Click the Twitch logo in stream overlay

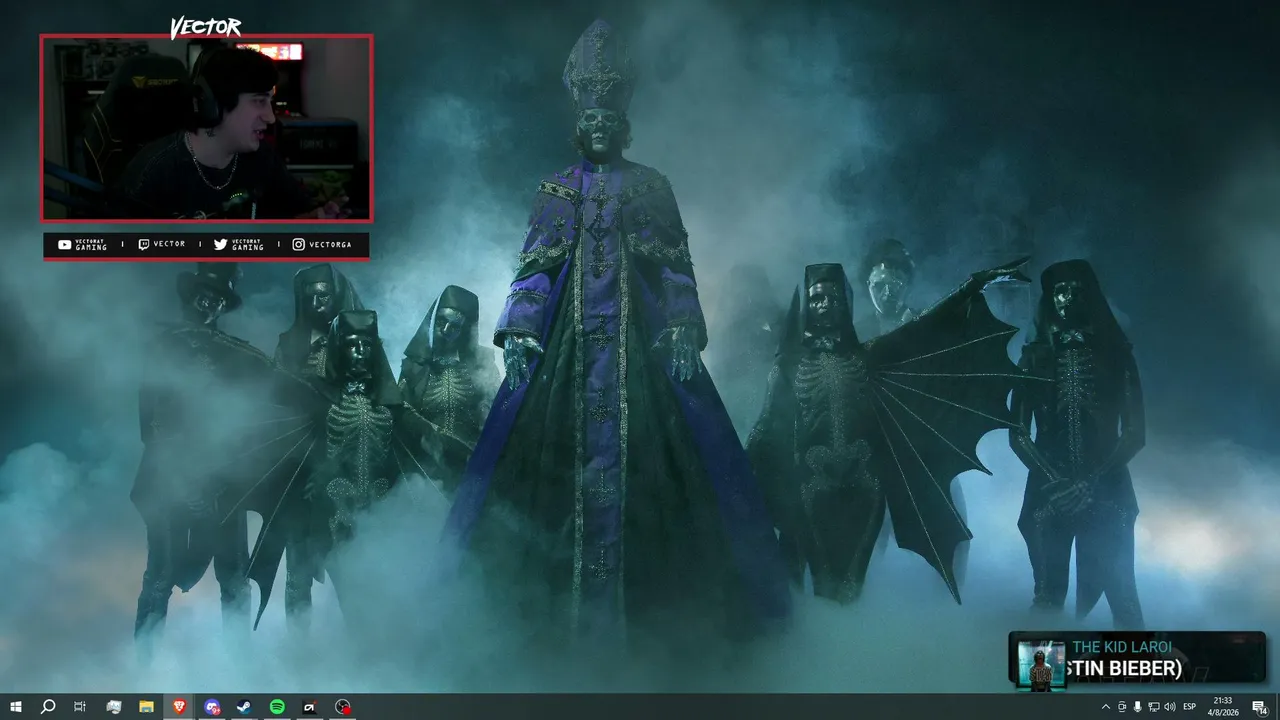(143, 244)
